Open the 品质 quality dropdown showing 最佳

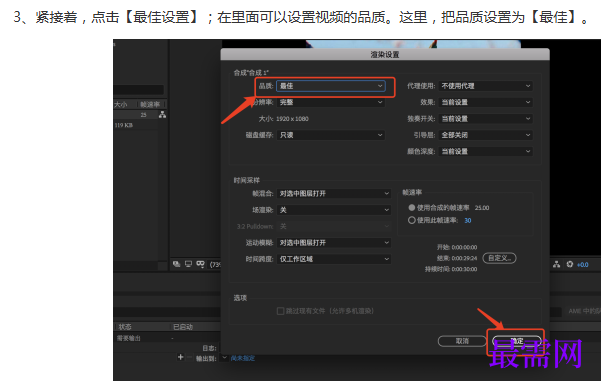pyautogui.click(x=330, y=86)
